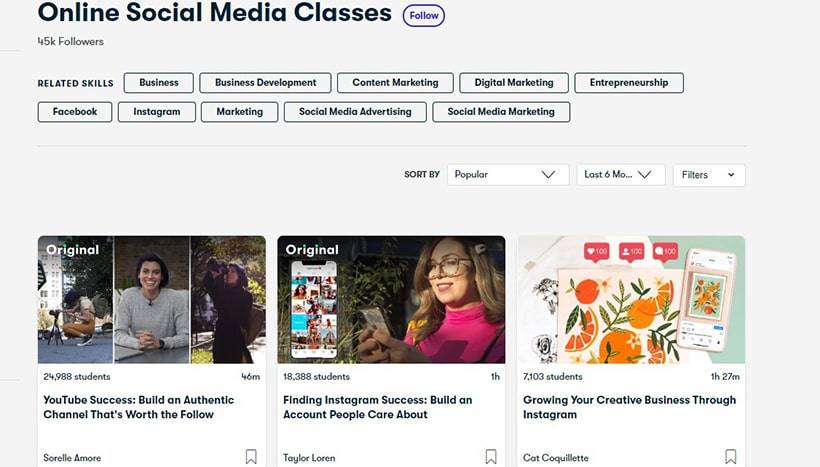
Task: Open the Sort By Popular dropdown
Action: [508, 175]
